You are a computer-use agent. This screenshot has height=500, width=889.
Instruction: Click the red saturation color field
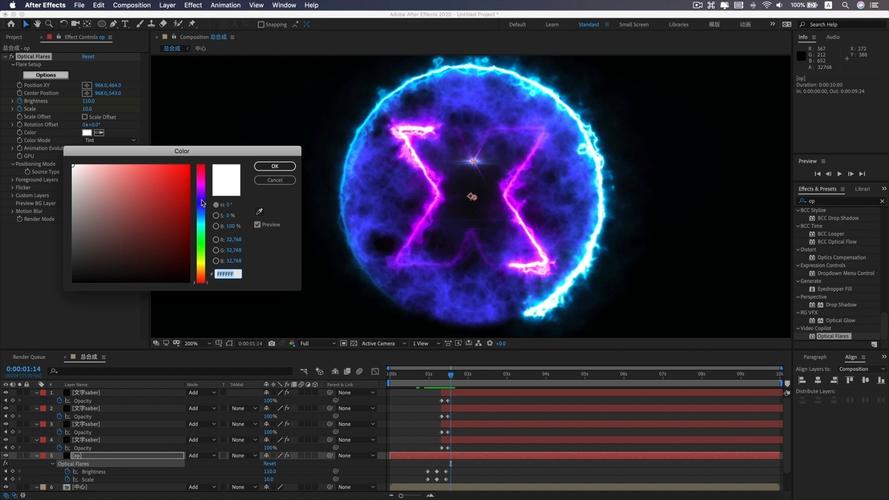(x=131, y=223)
